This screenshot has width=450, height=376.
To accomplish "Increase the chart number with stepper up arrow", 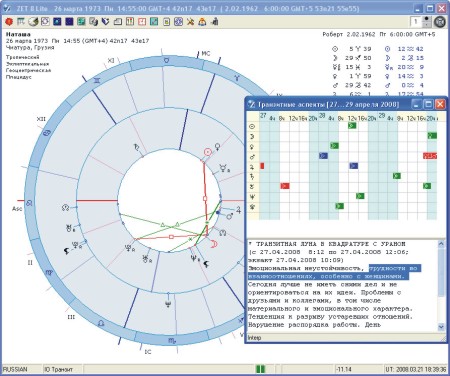I will coord(427,19).
